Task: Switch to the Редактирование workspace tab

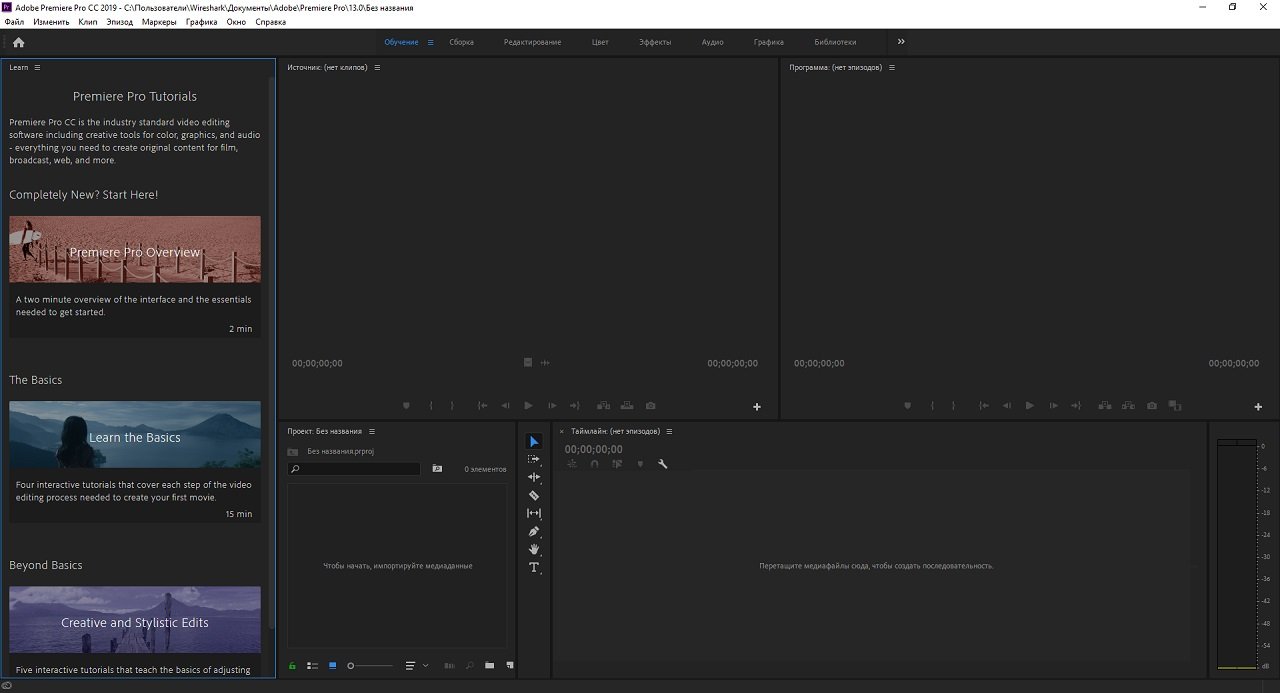Action: coord(532,42)
